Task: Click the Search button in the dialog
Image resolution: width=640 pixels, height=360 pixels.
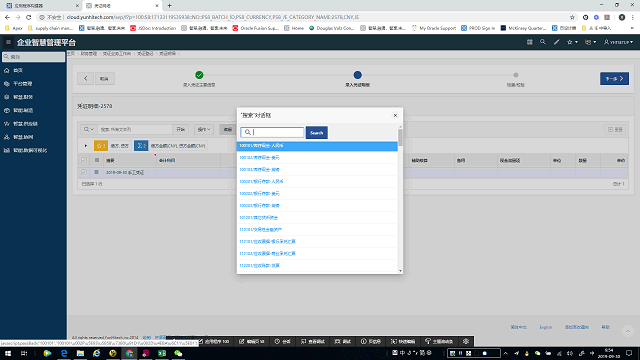Action: pos(317,133)
